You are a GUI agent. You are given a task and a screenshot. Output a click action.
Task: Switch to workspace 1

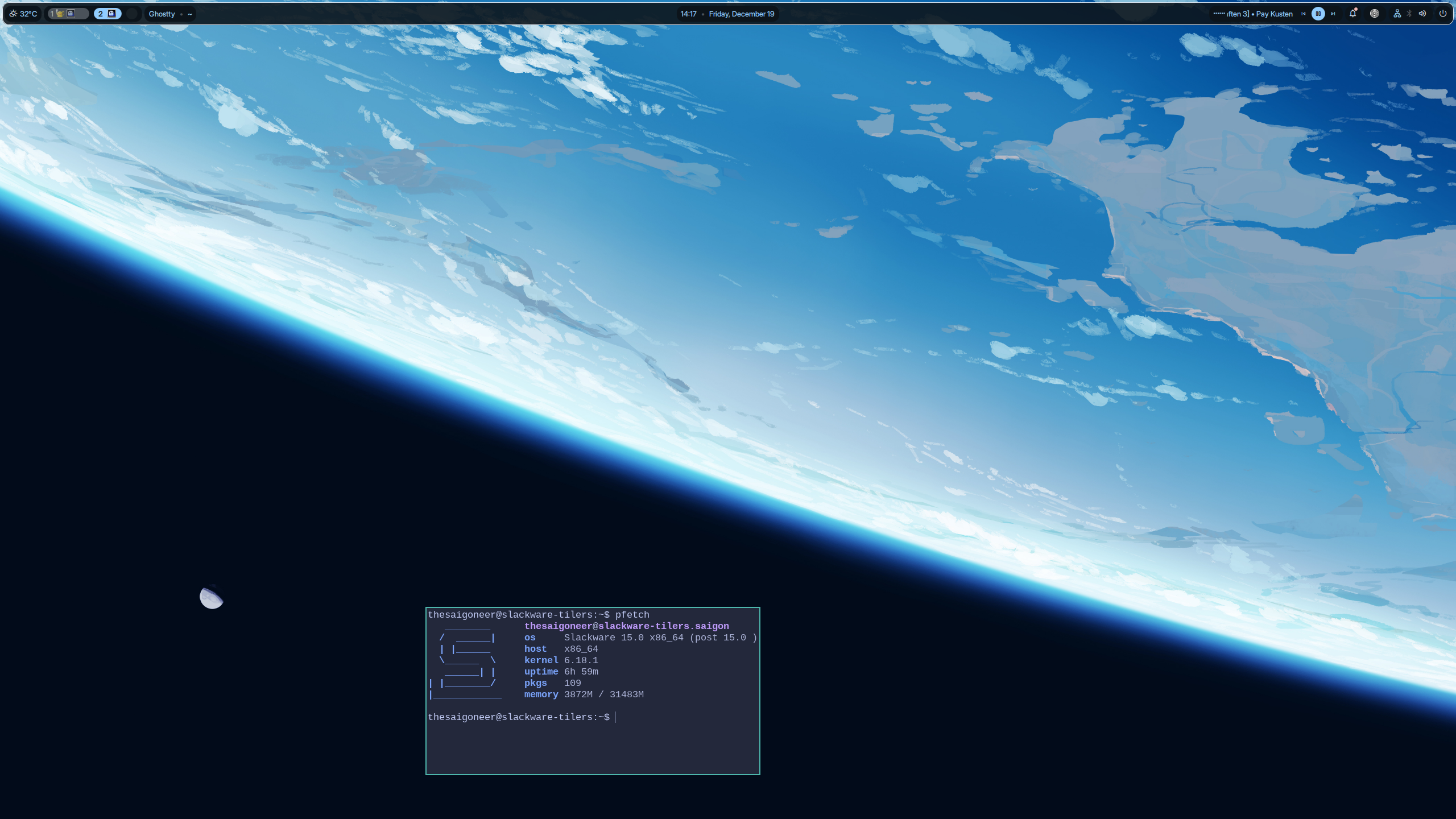click(52, 14)
